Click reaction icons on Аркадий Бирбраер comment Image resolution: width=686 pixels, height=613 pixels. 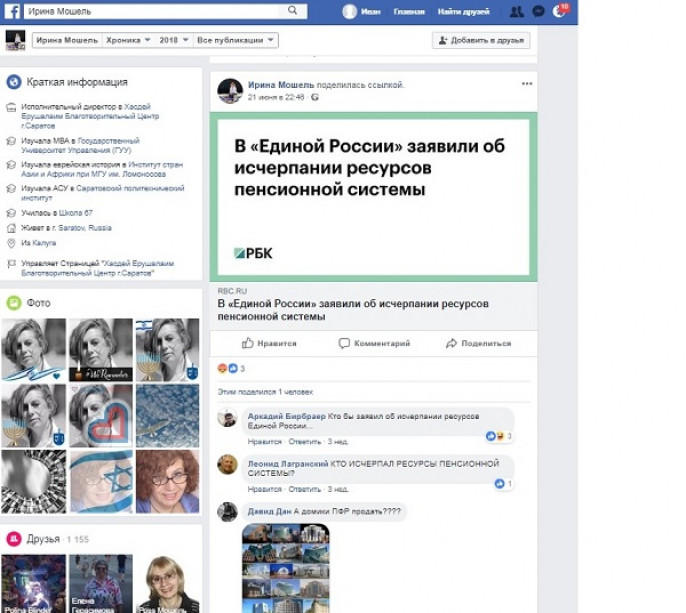pos(498,436)
